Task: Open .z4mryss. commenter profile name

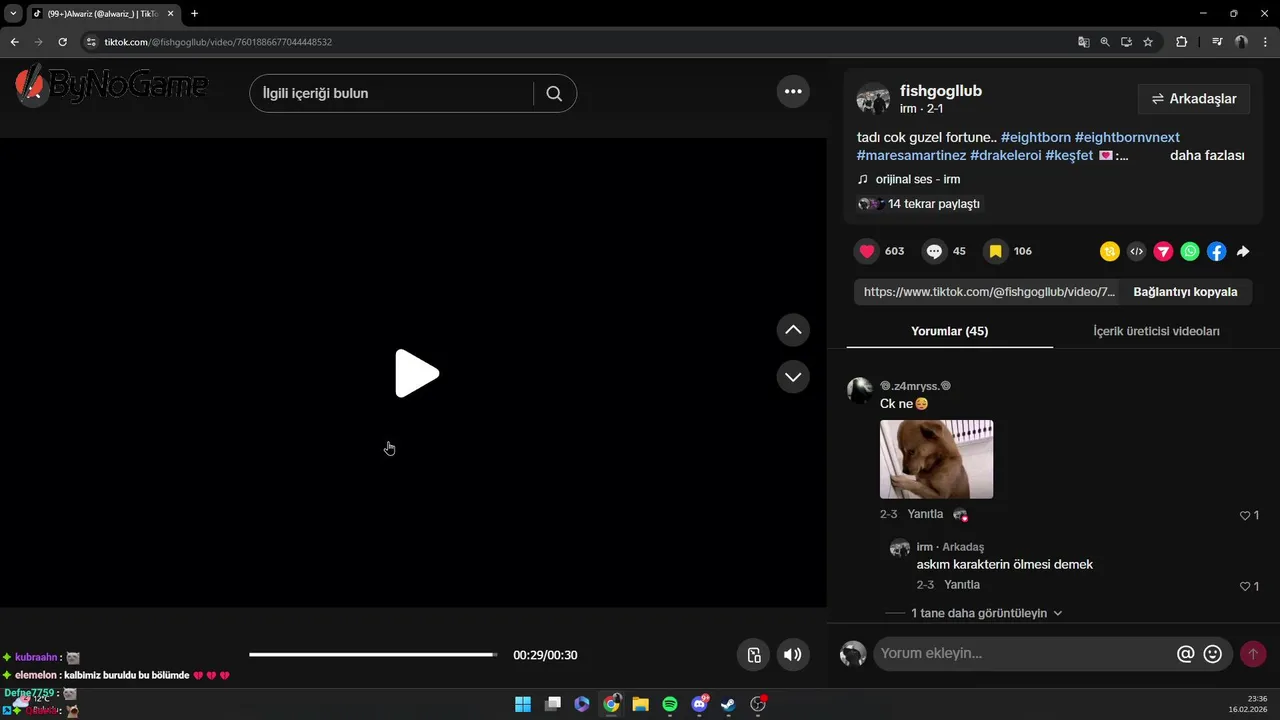Action: coord(915,386)
